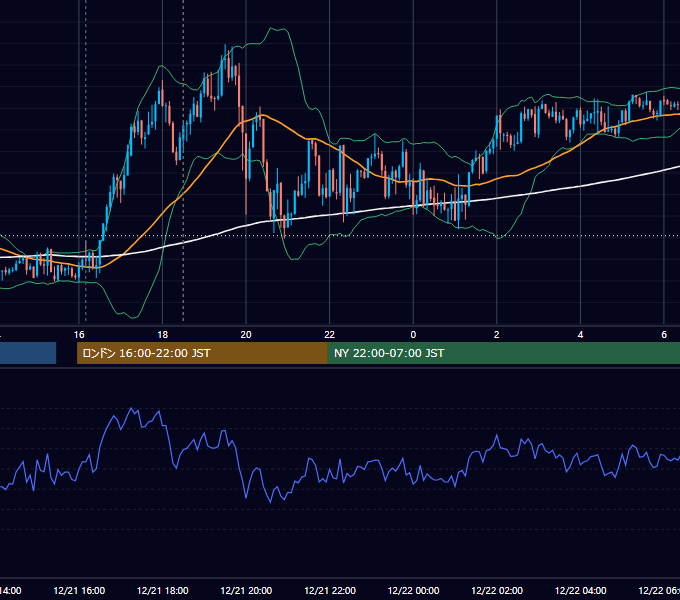Viewport: 680px width, 600px height.
Task: Select the 12/22 02:00 date label
Action: coord(497,590)
